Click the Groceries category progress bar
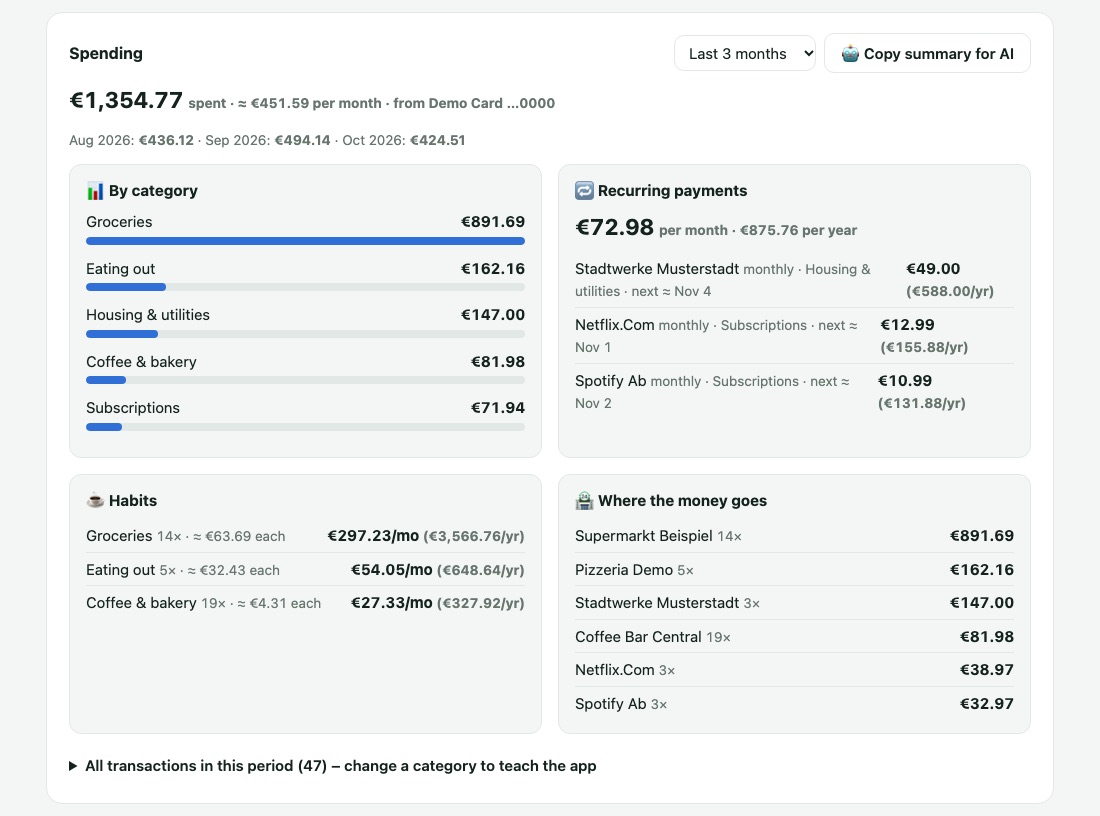The width and height of the screenshot is (1100, 816). click(305, 241)
